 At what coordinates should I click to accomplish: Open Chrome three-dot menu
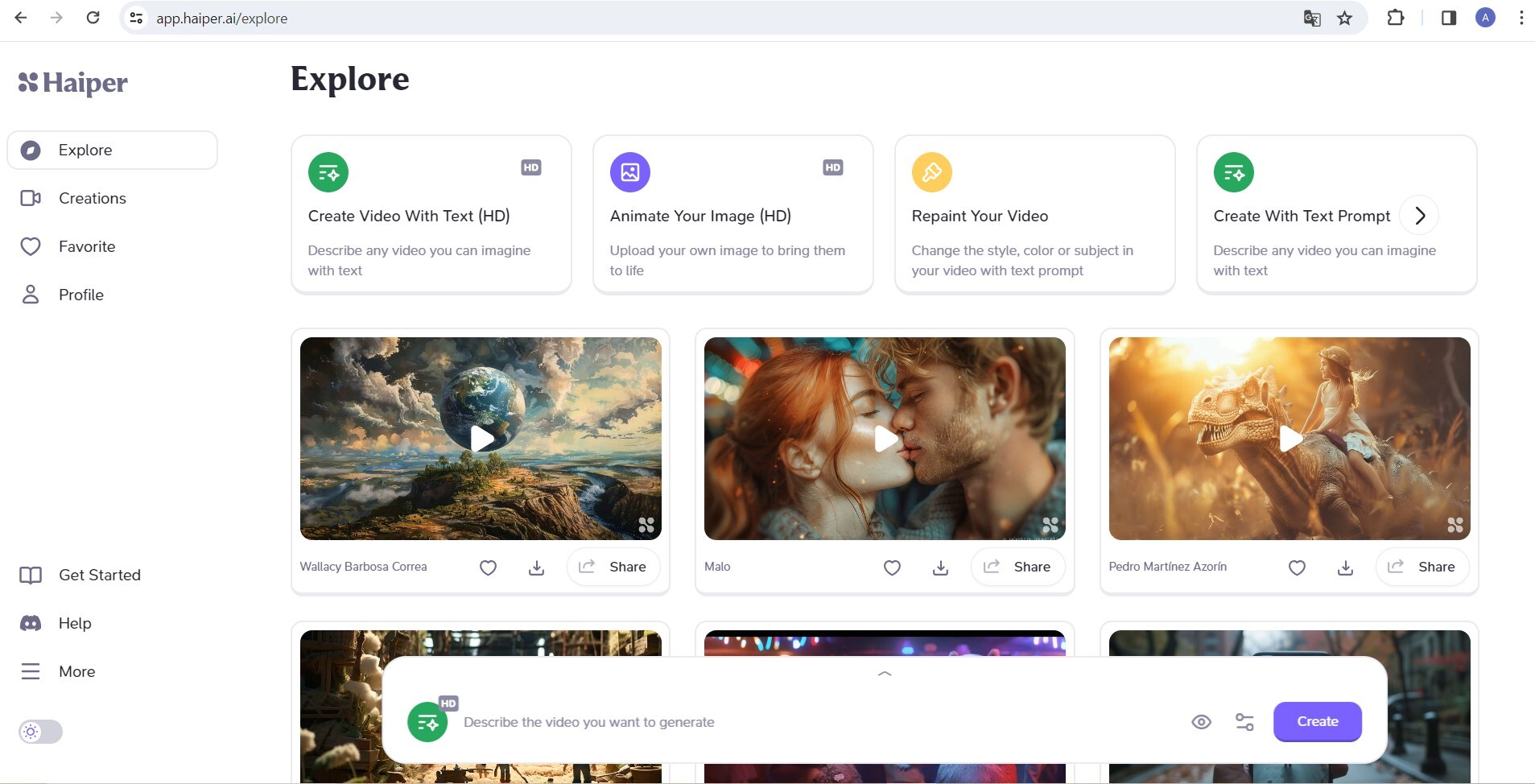(x=1521, y=18)
